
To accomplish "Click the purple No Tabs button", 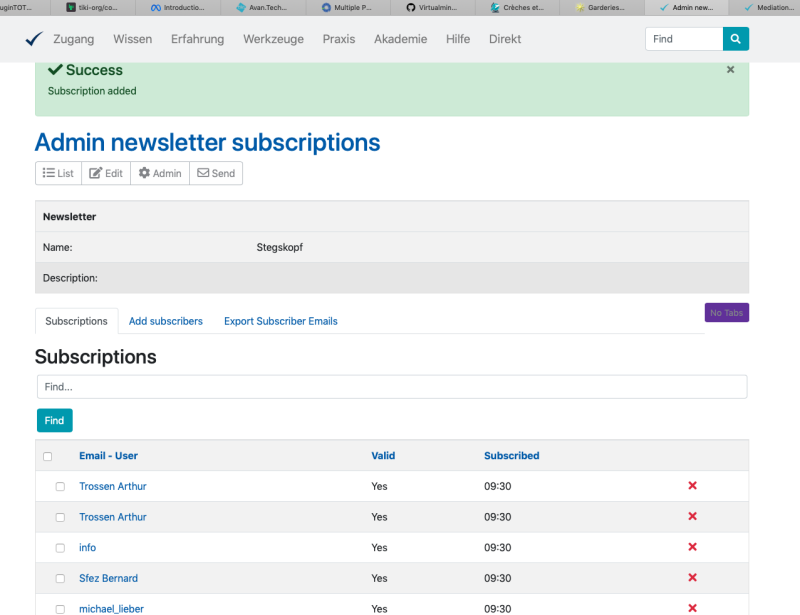I will [726, 313].
